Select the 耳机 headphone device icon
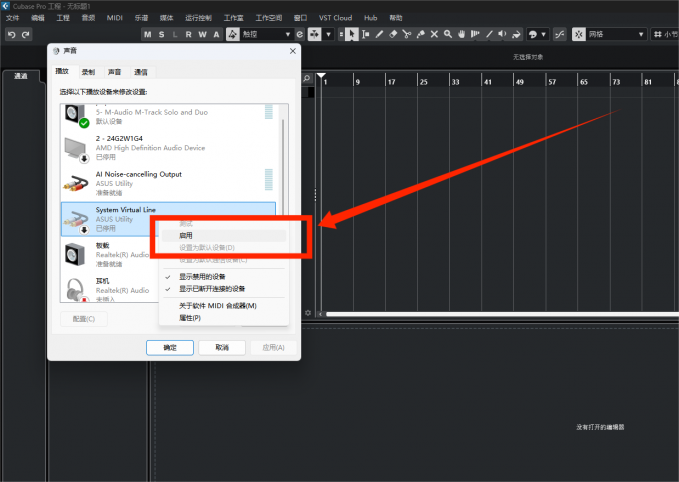 [x=76, y=288]
